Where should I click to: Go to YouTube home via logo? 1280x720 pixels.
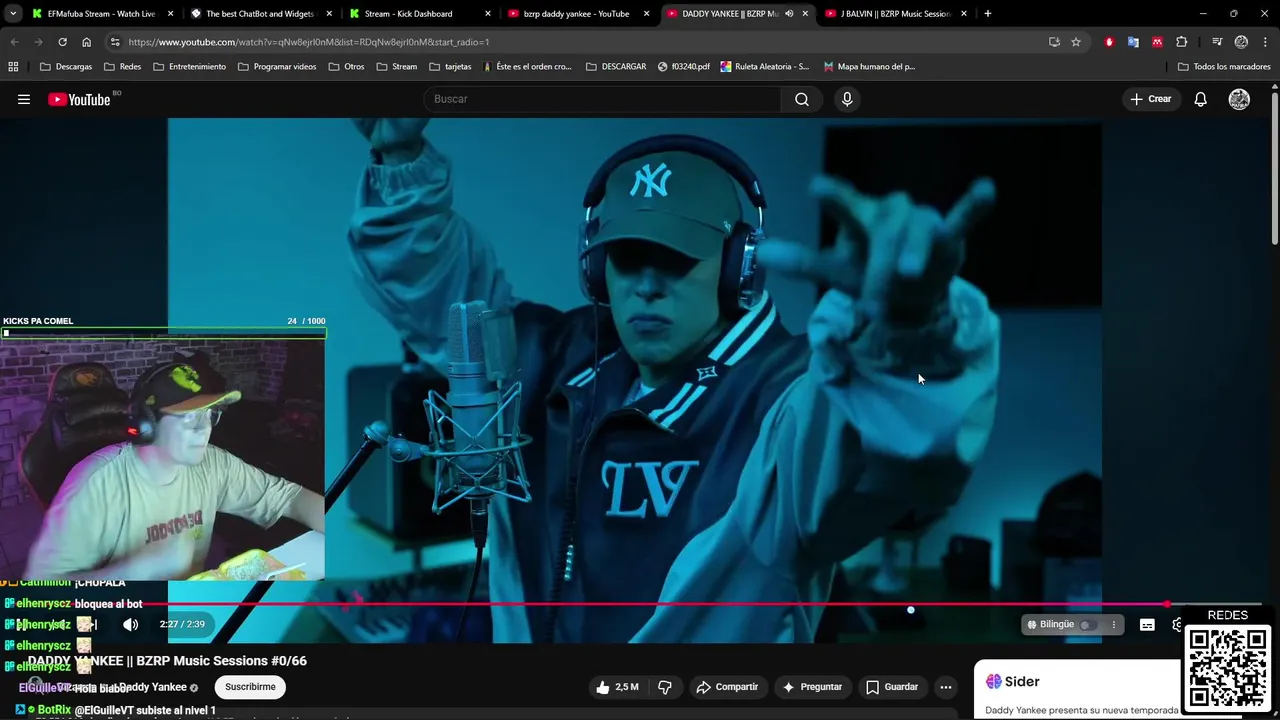tap(79, 99)
